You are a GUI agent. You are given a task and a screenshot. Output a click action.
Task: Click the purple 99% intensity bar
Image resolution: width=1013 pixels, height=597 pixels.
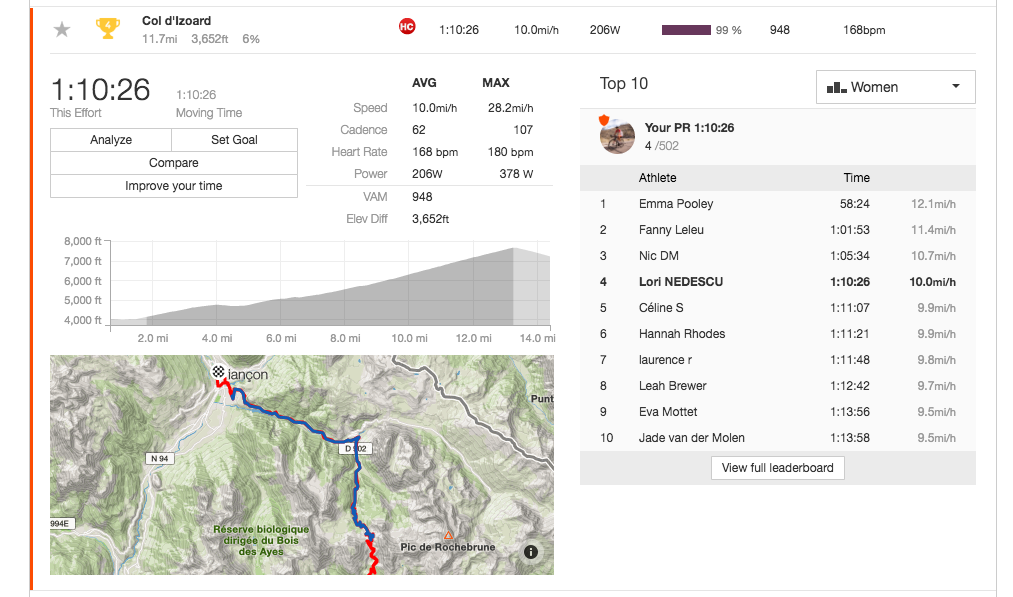(686, 30)
